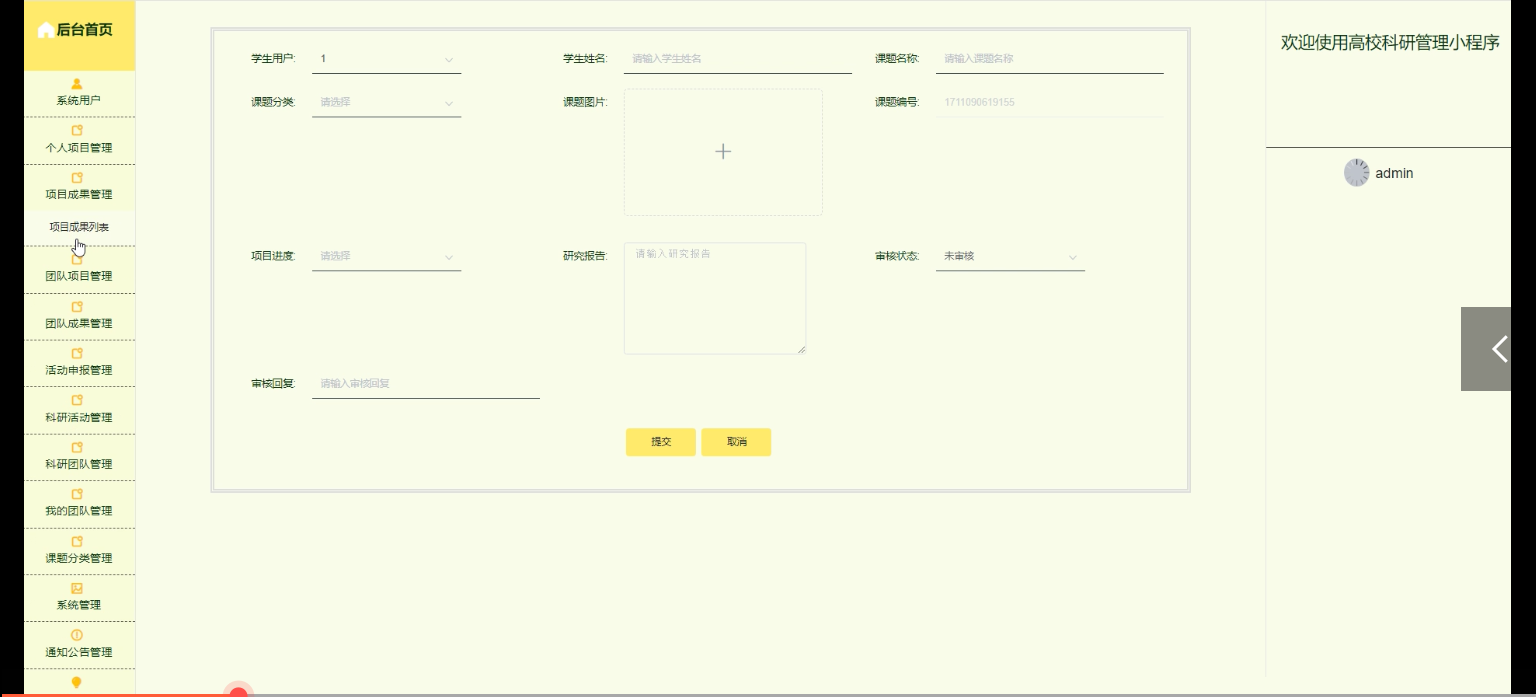Click the 取消 button
This screenshot has height=697, width=1536.
click(736, 442)
